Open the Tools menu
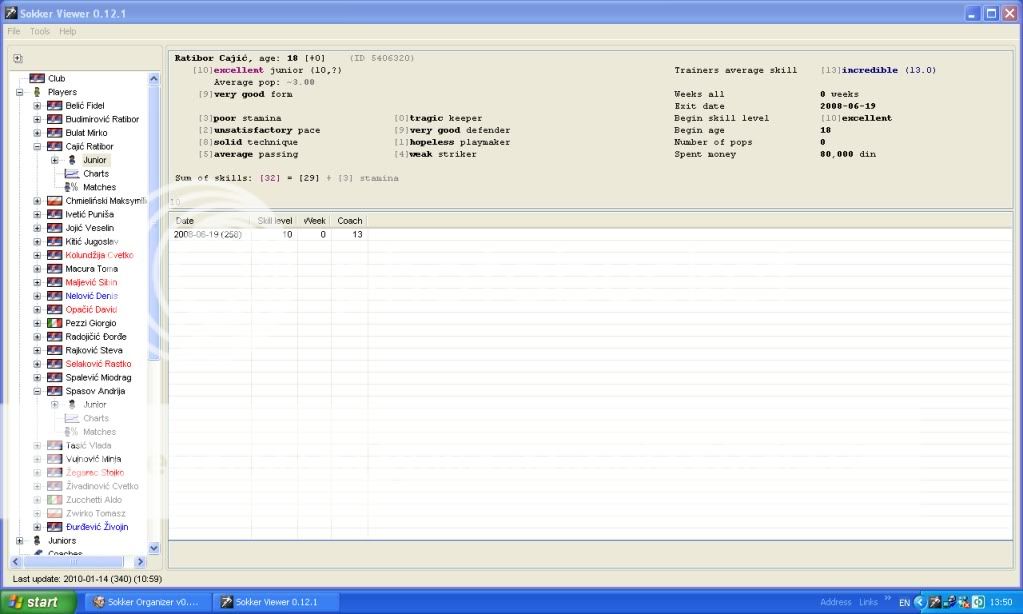1023x614 pixels. click(40, 31)
